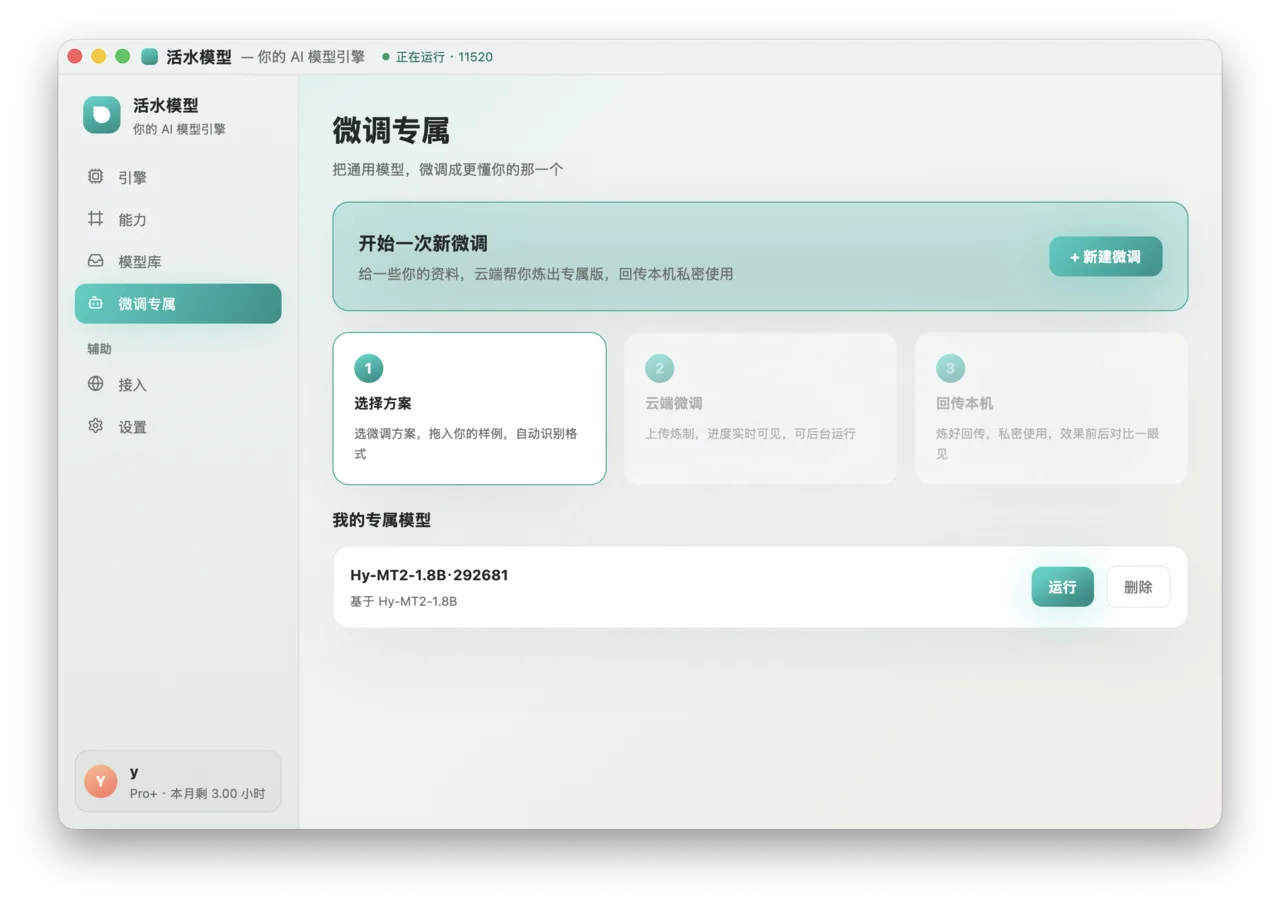The height and width of the screenshot is (906, 1280).
Task: Click the 引擎 chip icon in sidebar
Action: [x=95, y=176]
